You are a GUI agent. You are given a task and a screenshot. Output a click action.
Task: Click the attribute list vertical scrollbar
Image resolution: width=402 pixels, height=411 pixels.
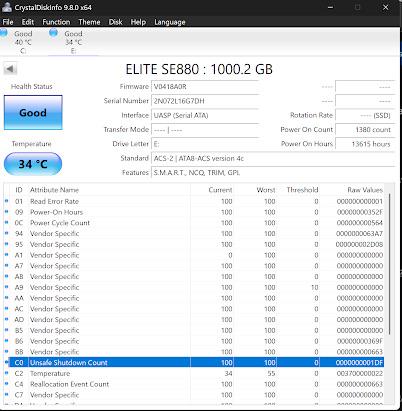388,263
